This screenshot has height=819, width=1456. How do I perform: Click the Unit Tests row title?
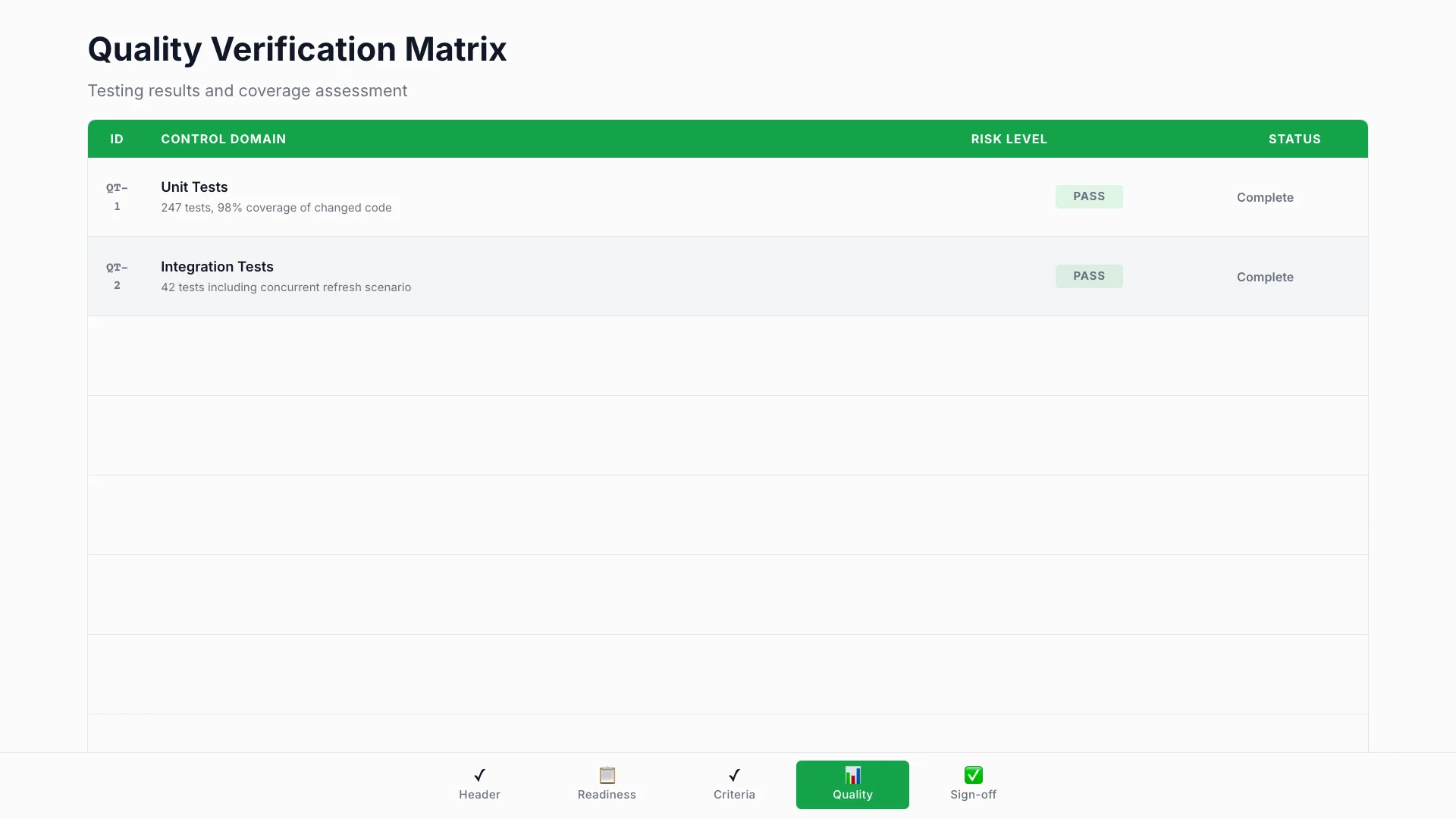(194, 187)
